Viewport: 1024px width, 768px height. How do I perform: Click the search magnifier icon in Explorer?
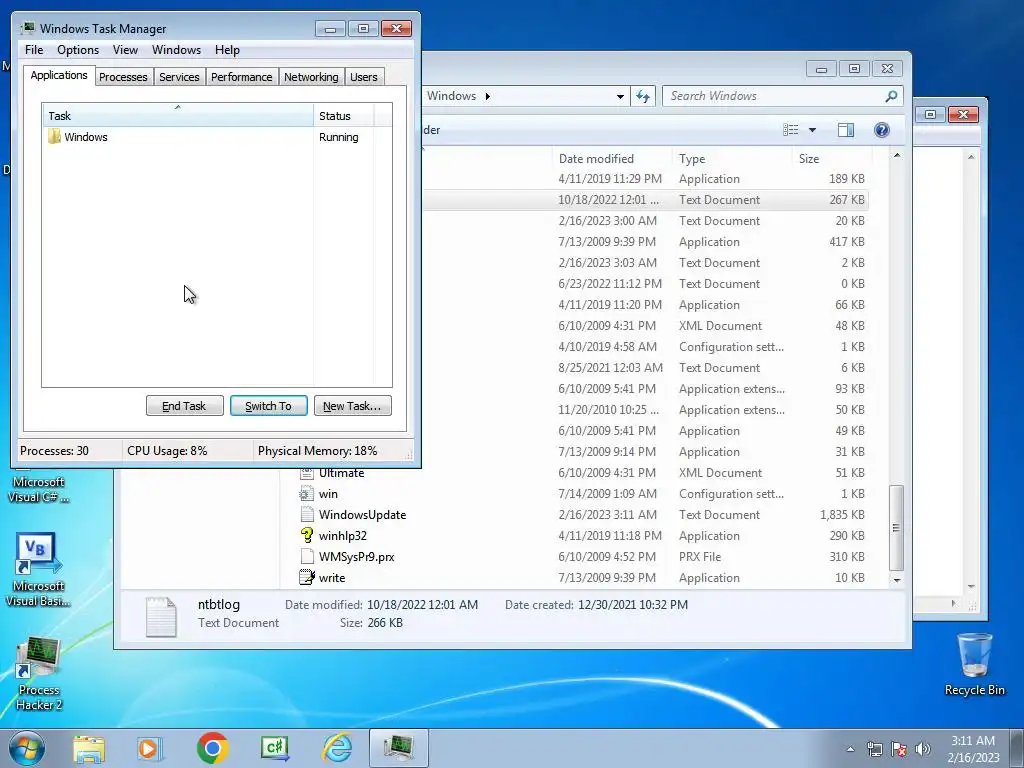[891, 96]
